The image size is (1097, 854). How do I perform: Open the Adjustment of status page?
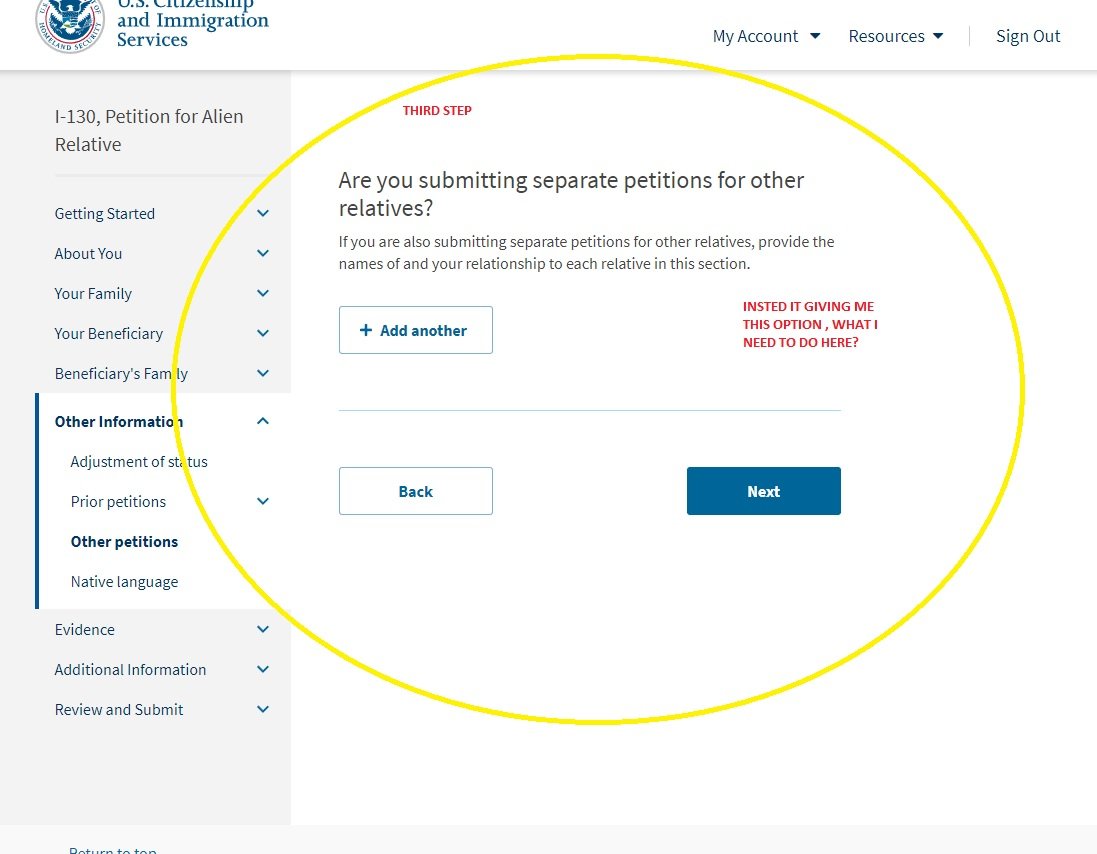(139, 462)
